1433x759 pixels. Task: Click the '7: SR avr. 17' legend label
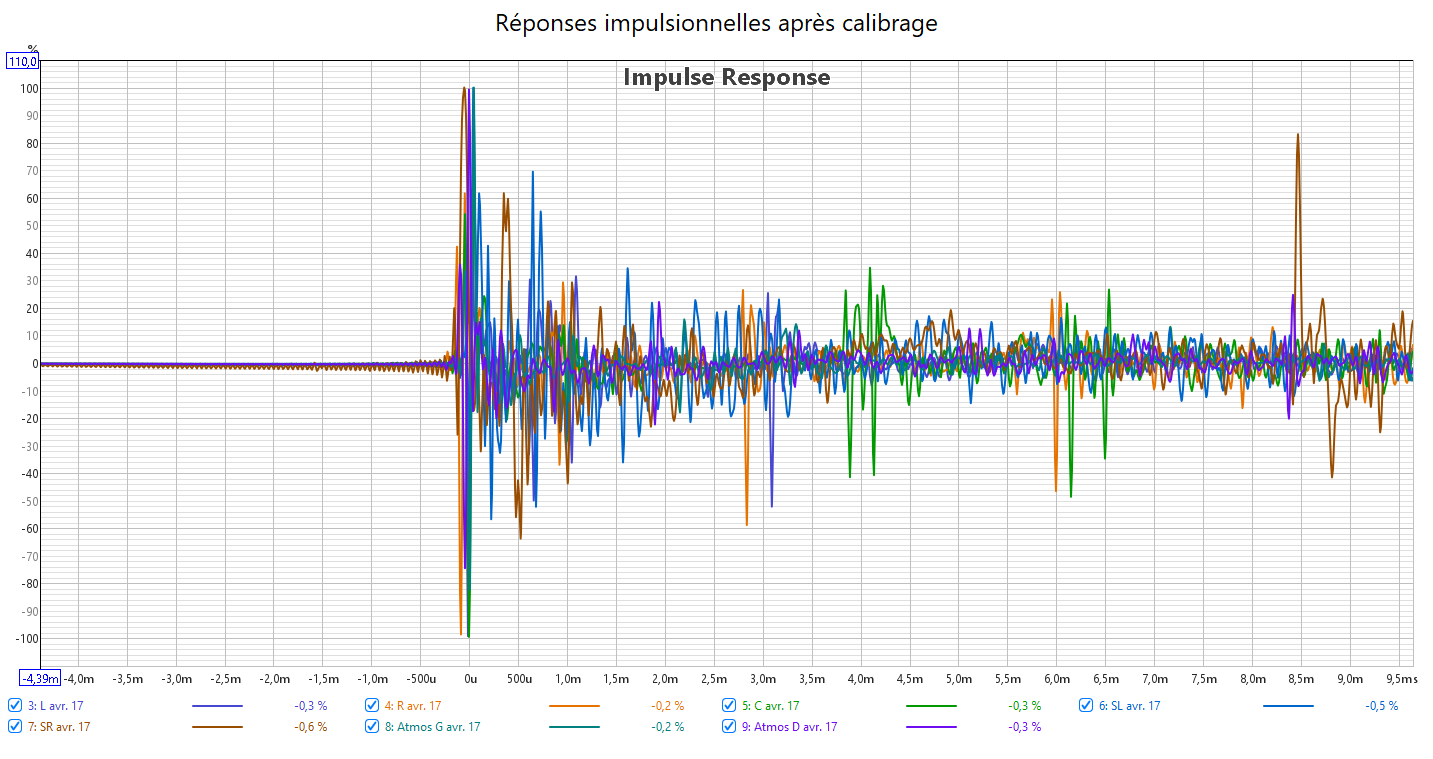pos(59,727)
